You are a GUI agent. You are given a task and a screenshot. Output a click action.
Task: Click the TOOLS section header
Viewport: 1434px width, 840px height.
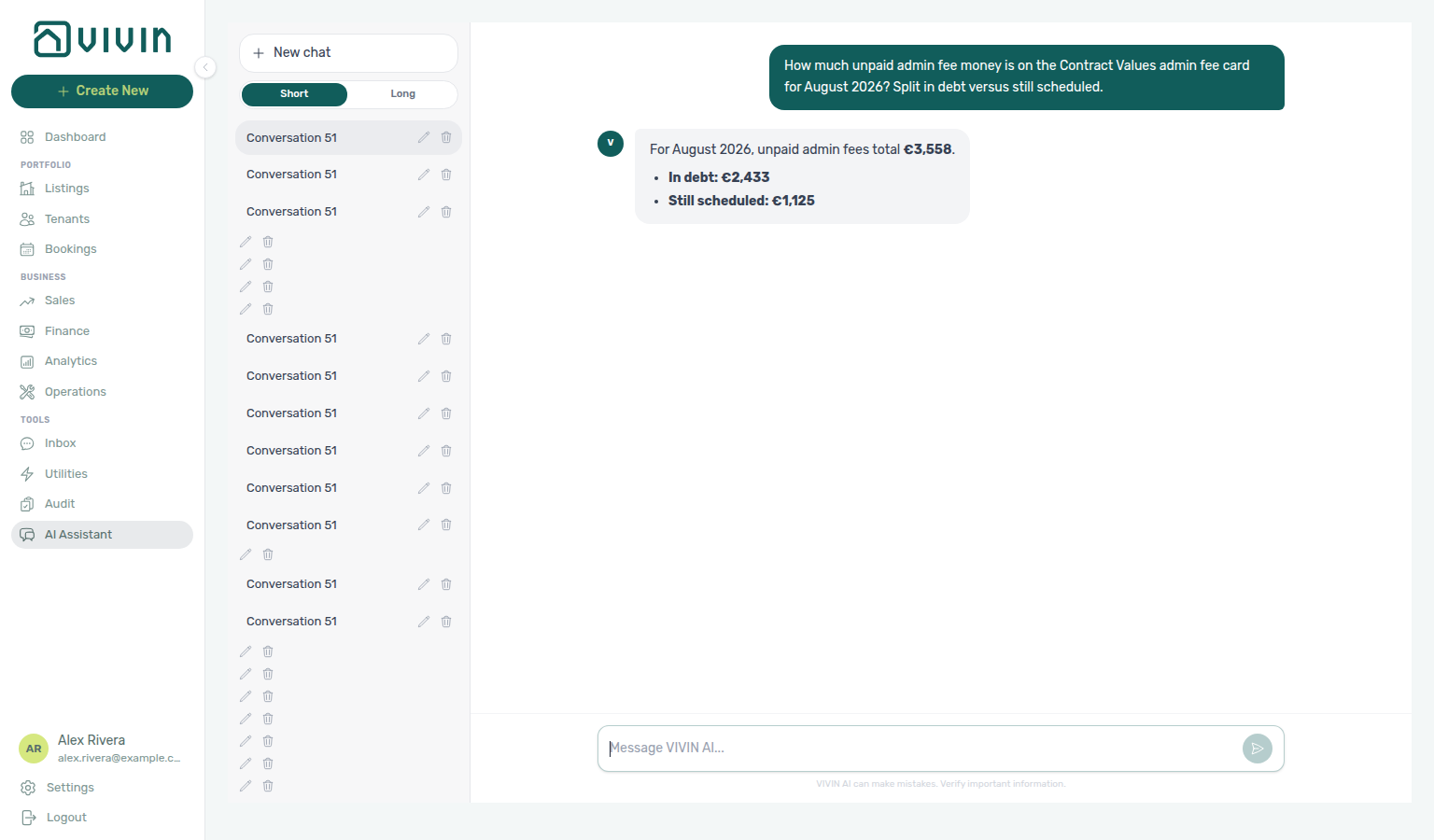(35, 420)
